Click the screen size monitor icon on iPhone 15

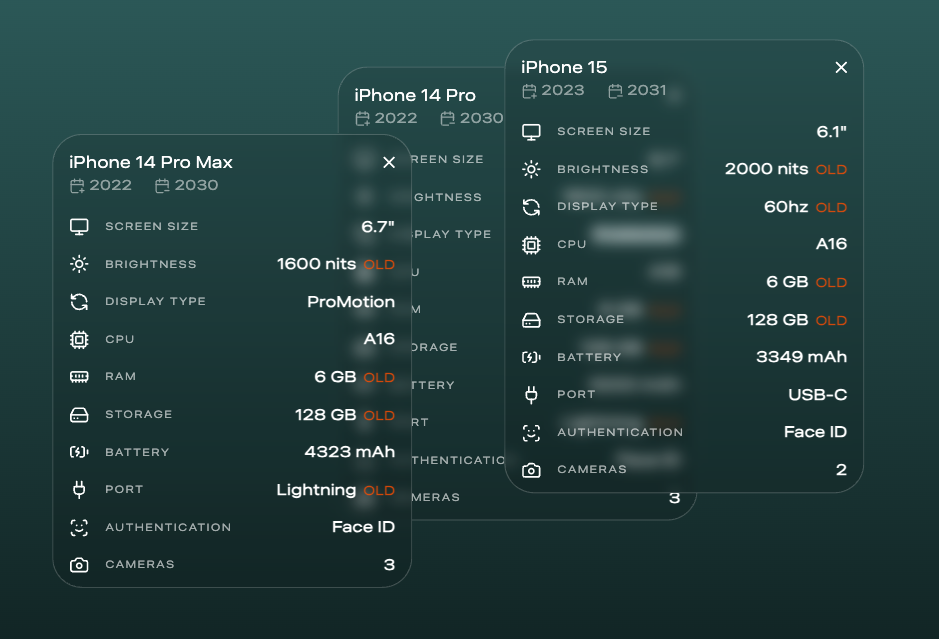pyautogui.click(x=531, y=131)
